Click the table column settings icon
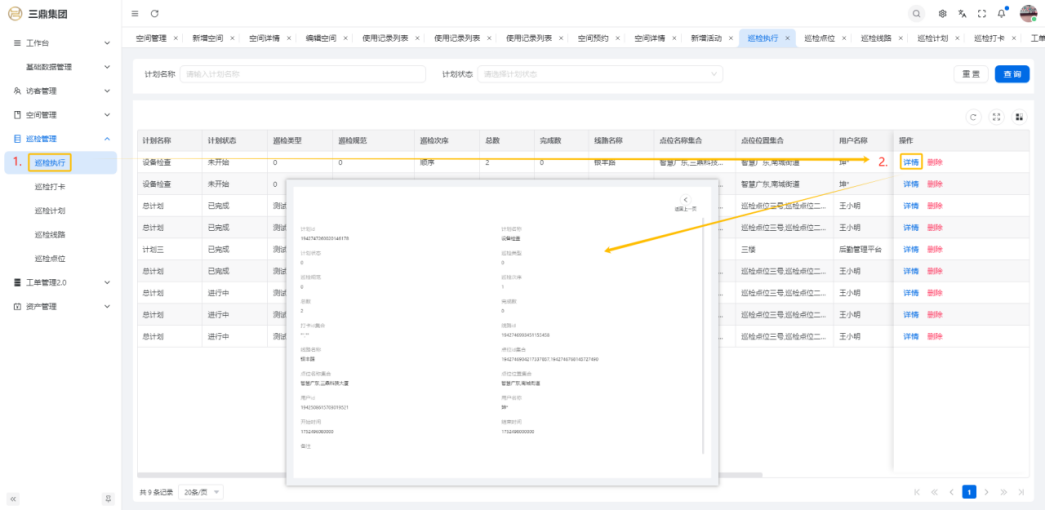This screenshot has width=1045, height=510. (1019, 117)
